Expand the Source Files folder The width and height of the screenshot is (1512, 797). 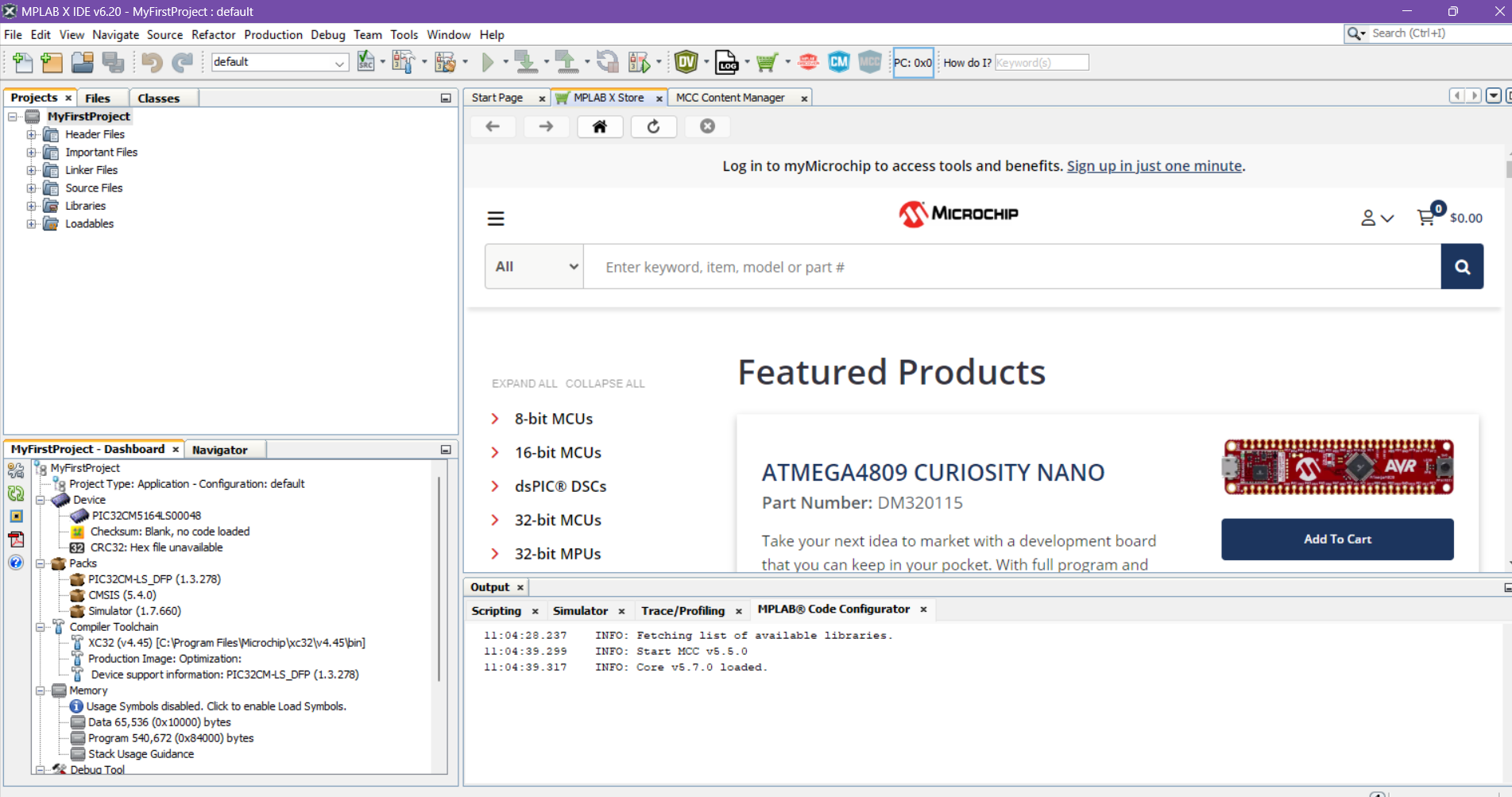(32, 188)
